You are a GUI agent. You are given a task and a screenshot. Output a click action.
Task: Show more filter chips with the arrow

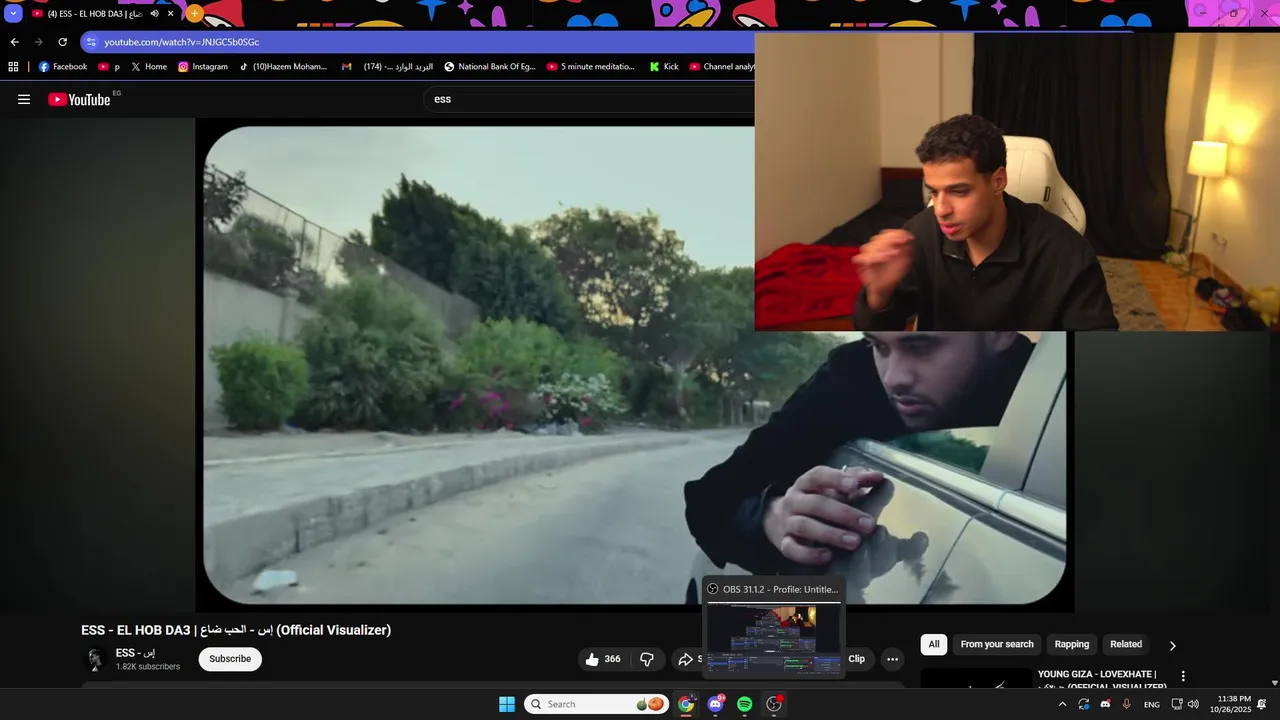[1172, 645]
